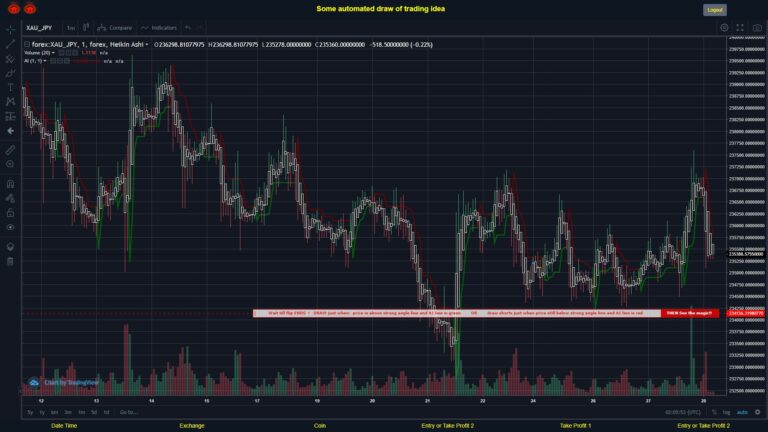Toggle hide all drawings eye icon

[10, 227]
